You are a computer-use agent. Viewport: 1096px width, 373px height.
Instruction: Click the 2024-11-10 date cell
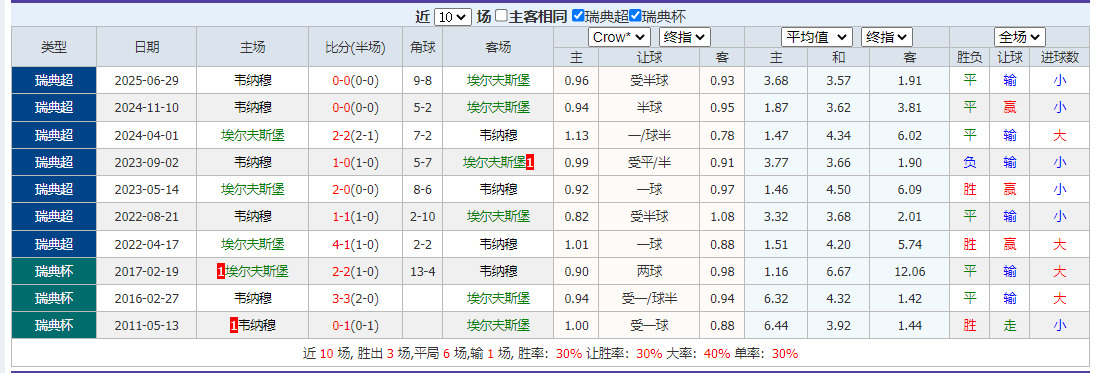(147, 108)
